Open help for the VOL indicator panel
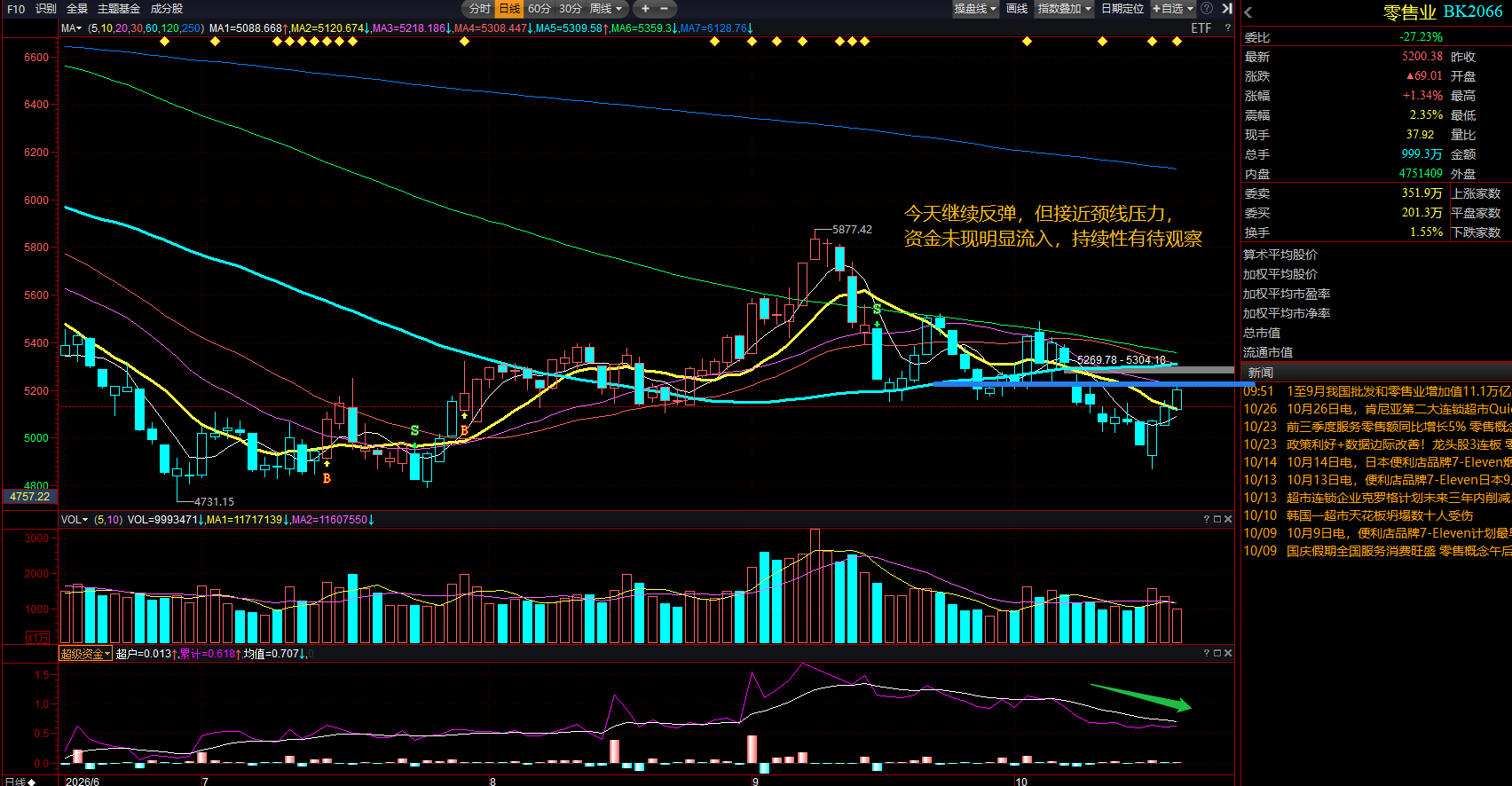This screenshot has width=1512, height=786. 1206,519
